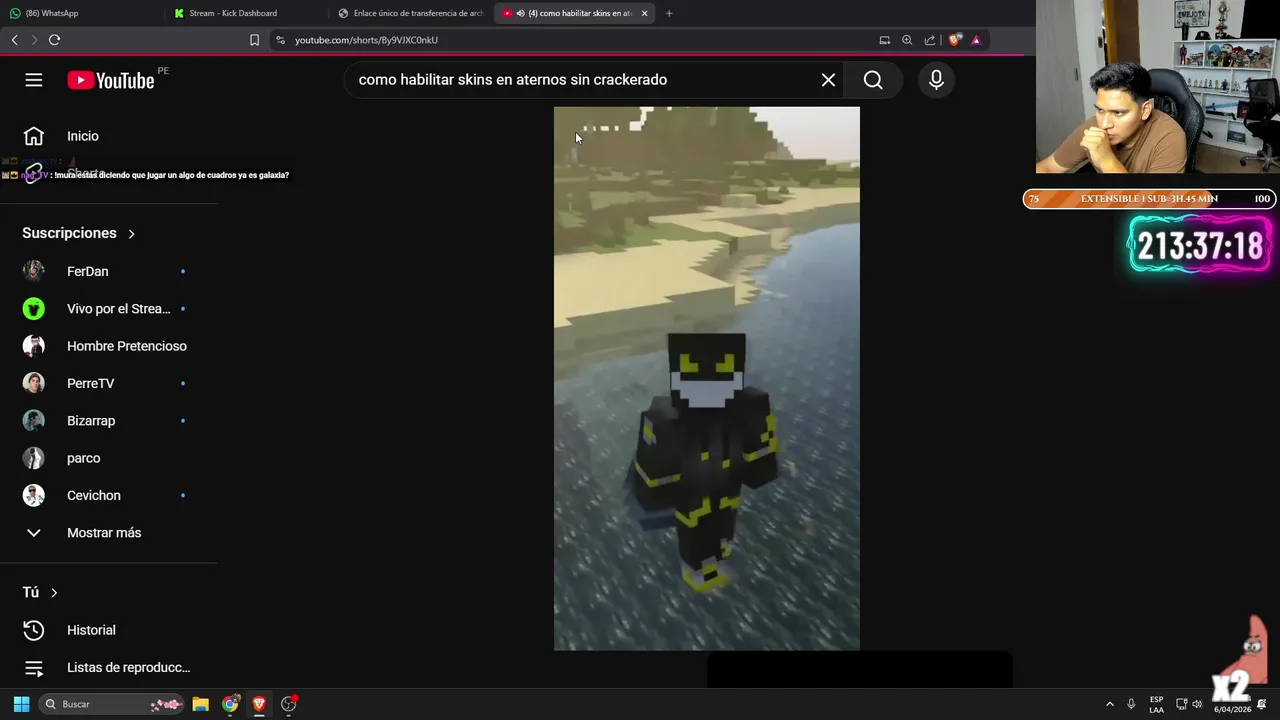Close the YouTube tab
1280x720 pixels.
644,13
